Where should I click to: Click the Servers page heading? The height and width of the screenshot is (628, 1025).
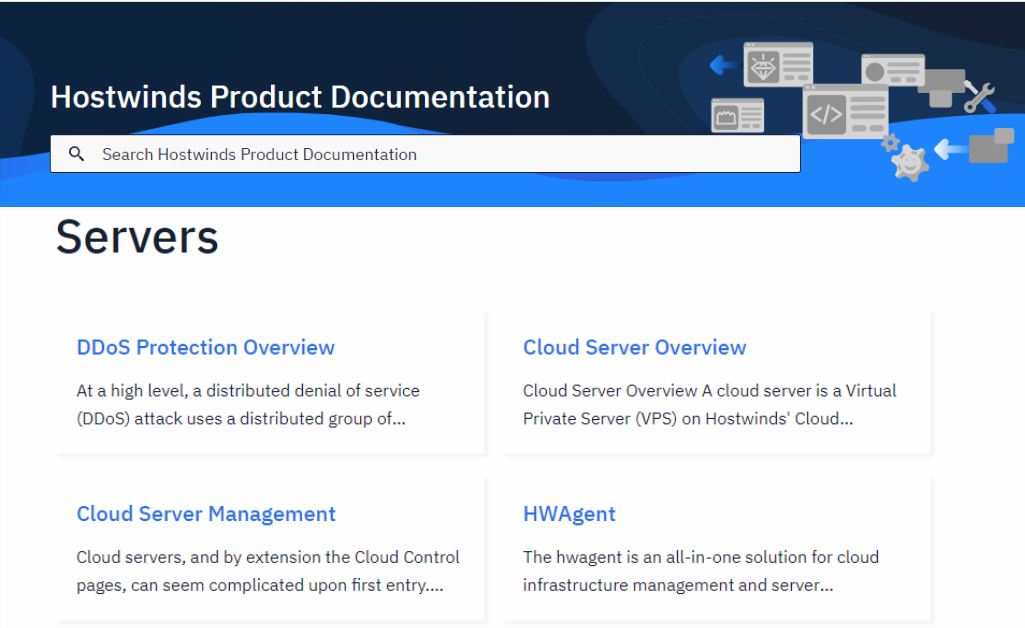[x=137, y=237]
